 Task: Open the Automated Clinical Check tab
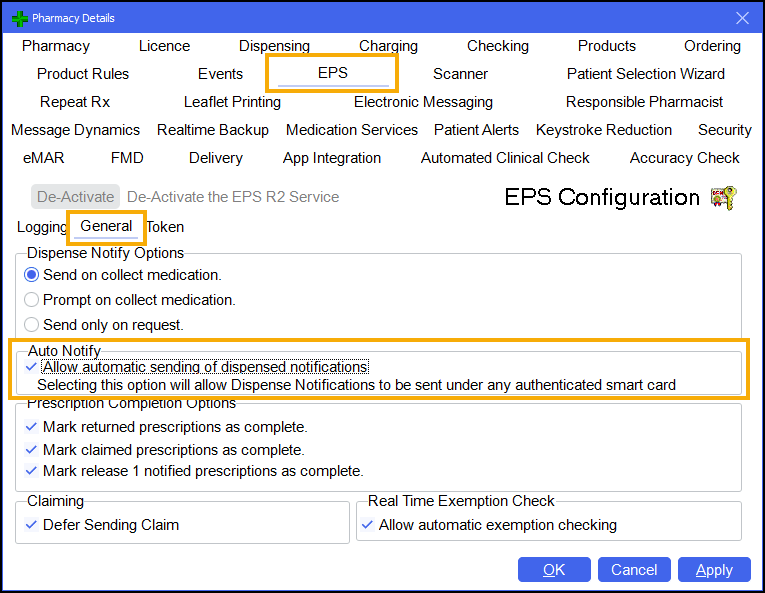click(505, 158)
